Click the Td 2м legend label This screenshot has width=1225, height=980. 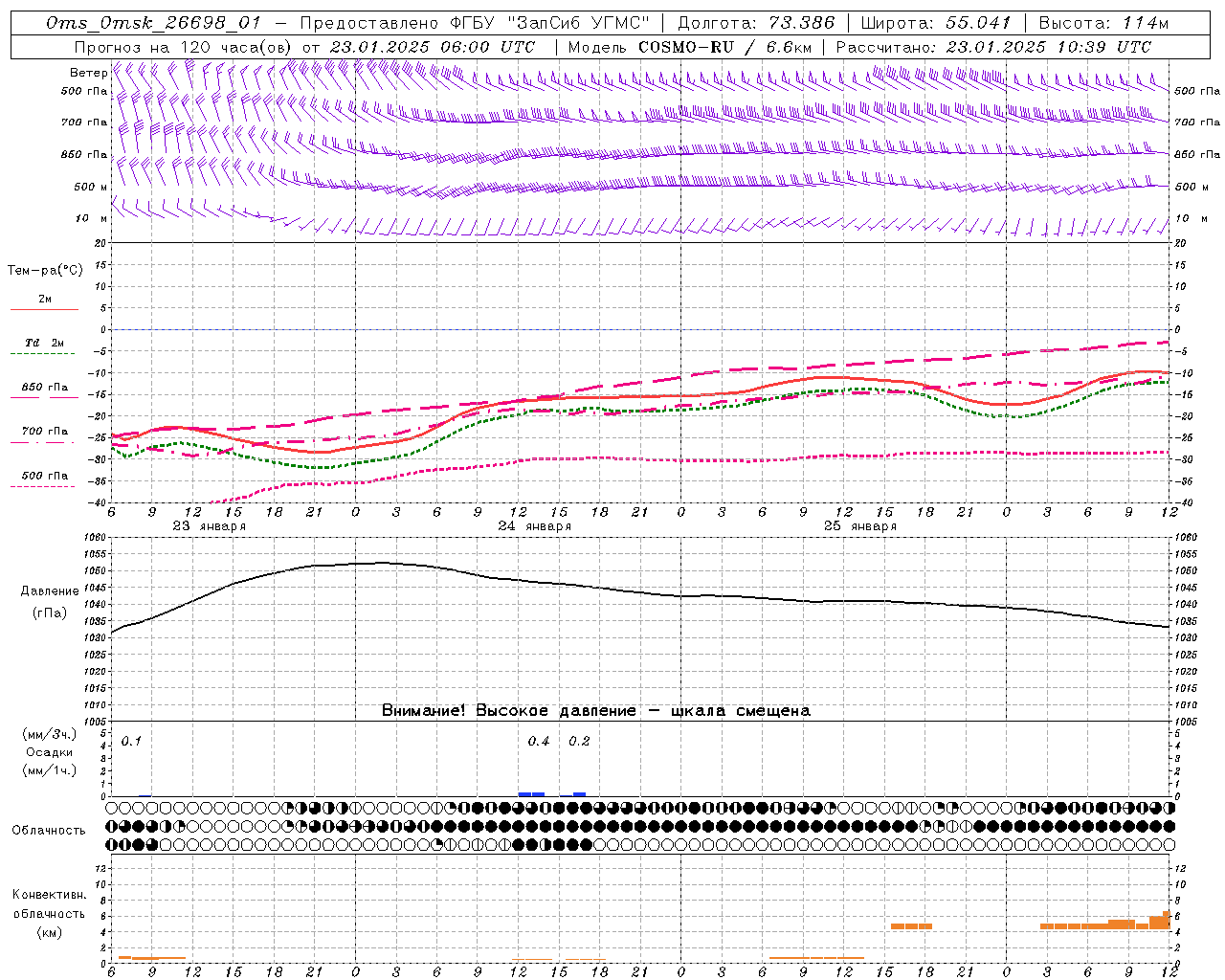coord(45,343)
